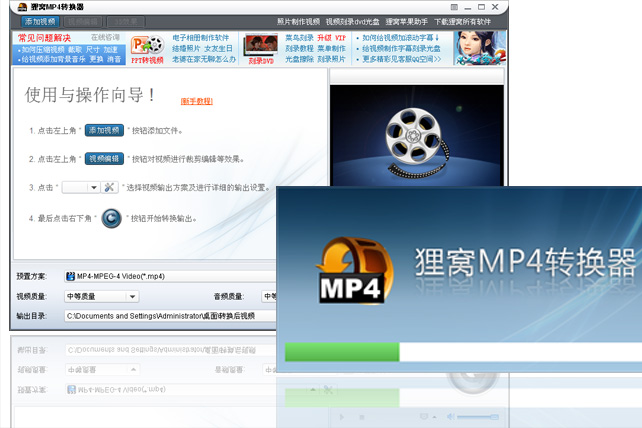Screen dimensions: 642x428
Task: Click the 视频编辑 button in guide step 2
Action: tap(104, 159)
